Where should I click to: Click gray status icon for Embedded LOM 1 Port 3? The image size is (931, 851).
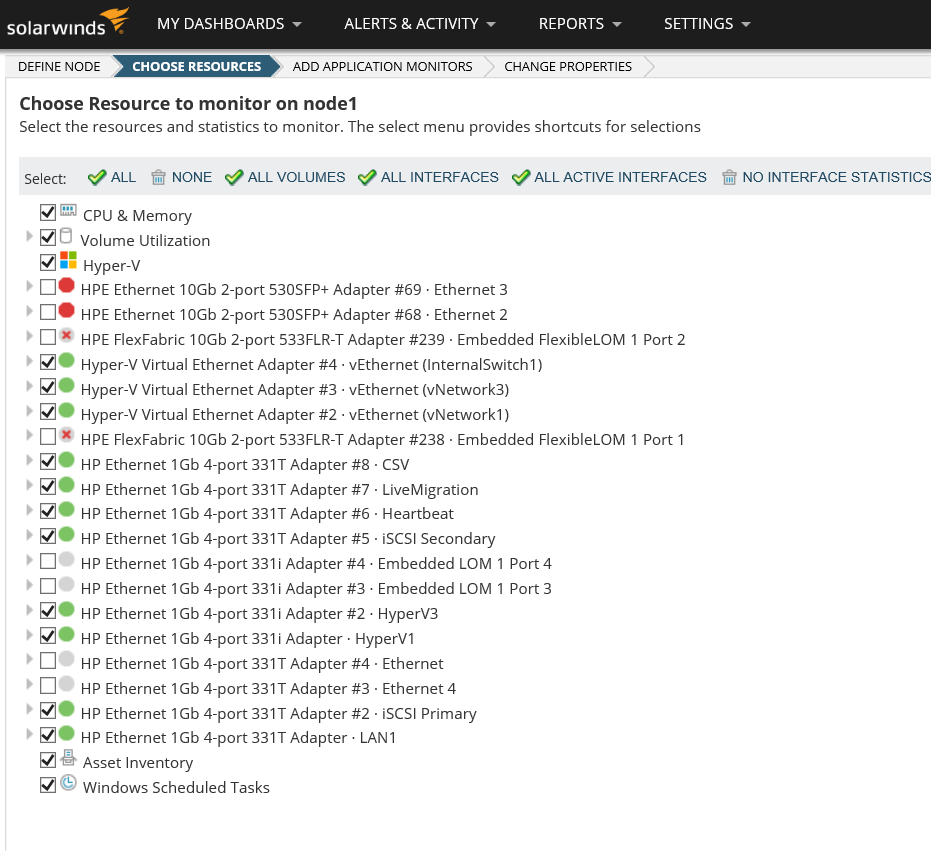point(66,584)
